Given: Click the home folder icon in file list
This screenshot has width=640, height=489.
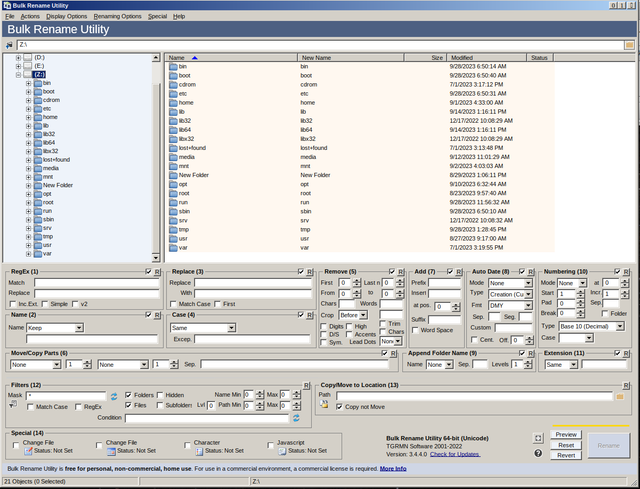Looking at the screenshot, I should [173, 103].
